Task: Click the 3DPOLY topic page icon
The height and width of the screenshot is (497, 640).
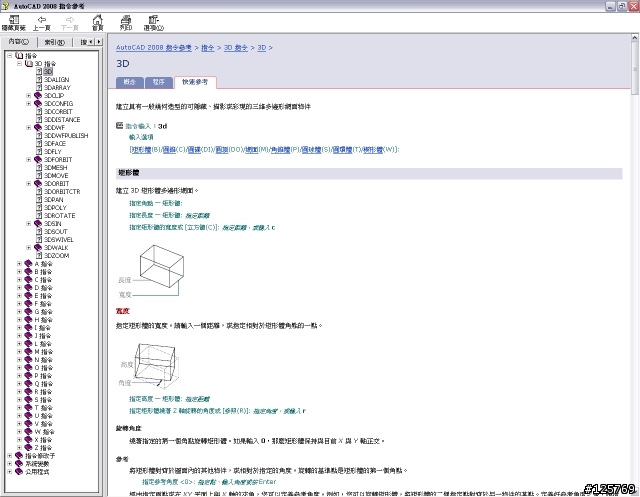Action: tap(39, 208)
